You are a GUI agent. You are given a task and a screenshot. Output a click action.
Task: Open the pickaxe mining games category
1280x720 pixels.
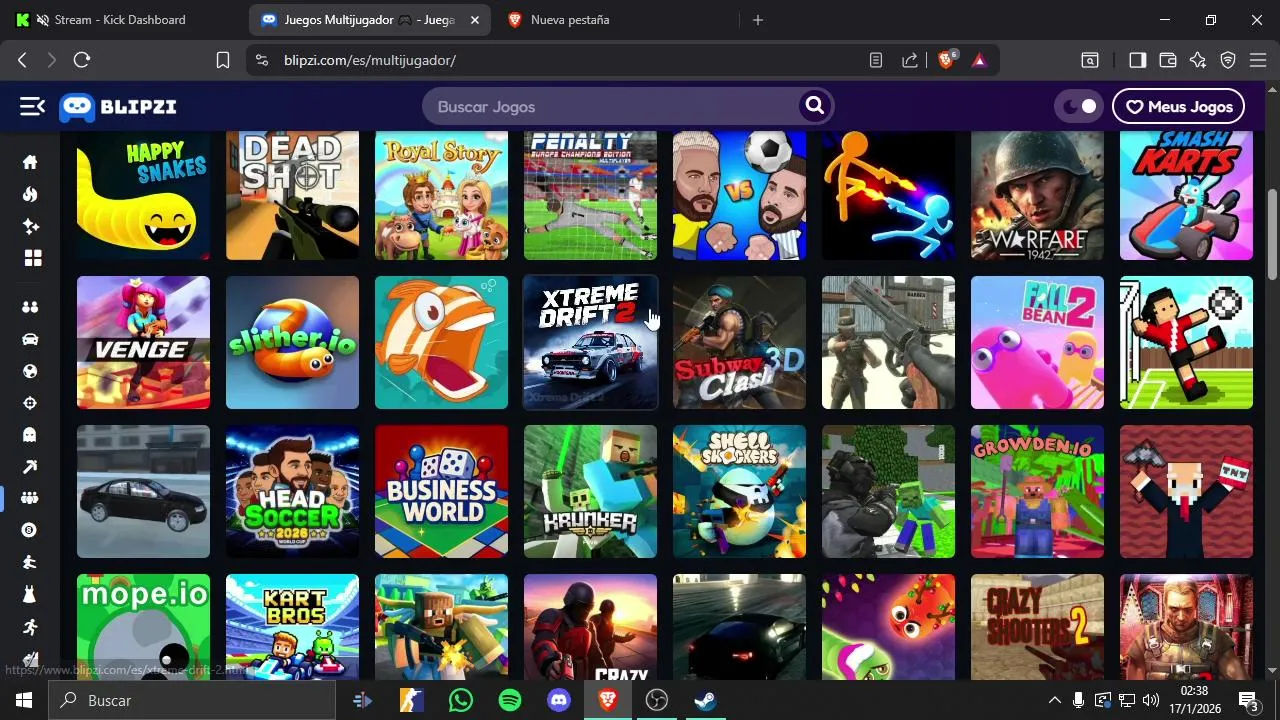(30, 466)
